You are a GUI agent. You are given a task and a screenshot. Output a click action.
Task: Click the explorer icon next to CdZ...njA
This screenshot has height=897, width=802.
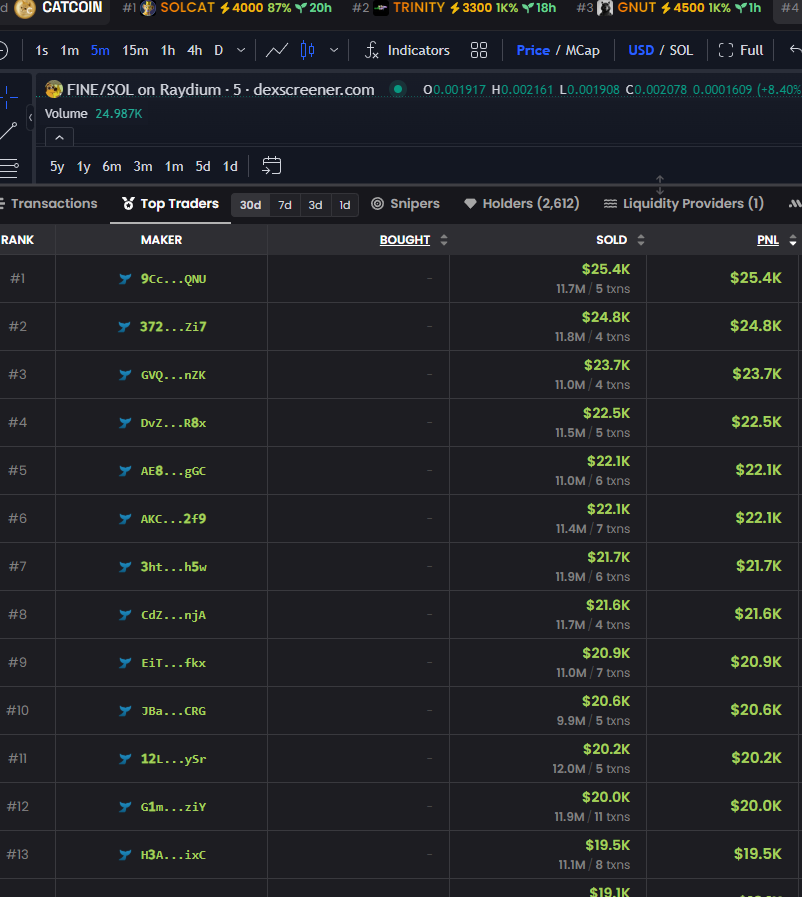[x=125, y=615]
